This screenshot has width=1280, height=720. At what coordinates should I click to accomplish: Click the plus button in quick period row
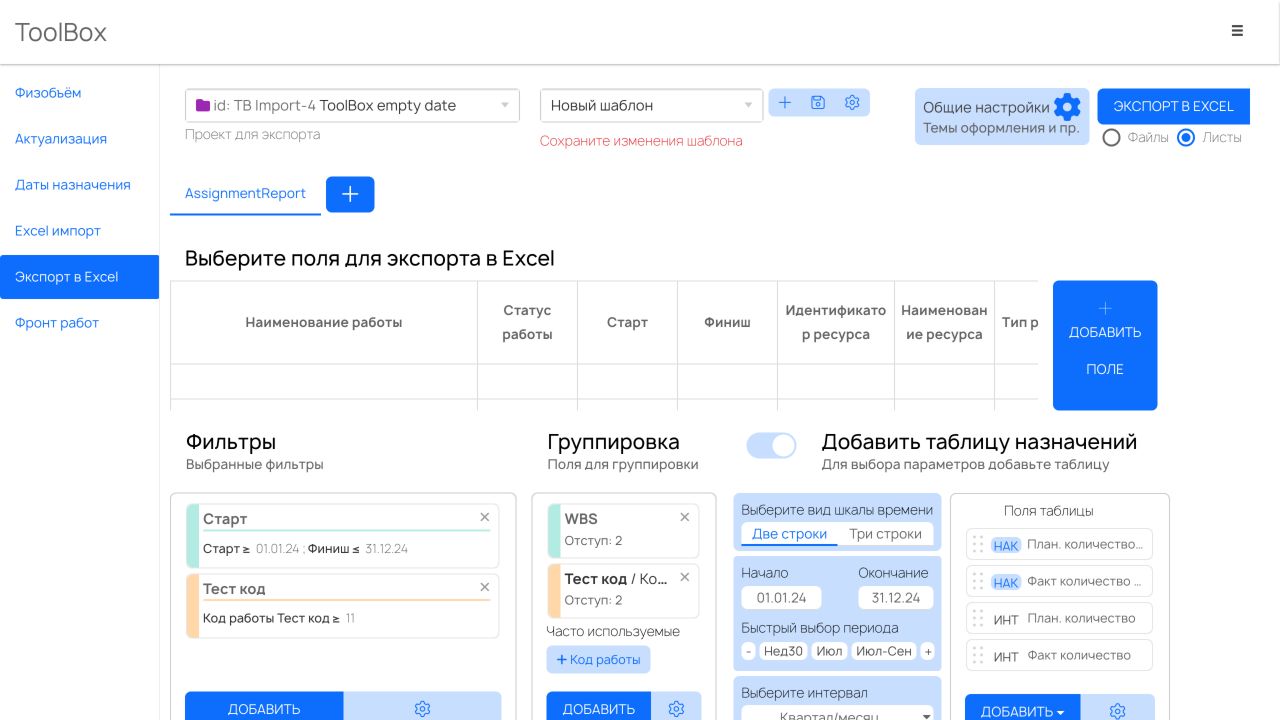[927, 651]
